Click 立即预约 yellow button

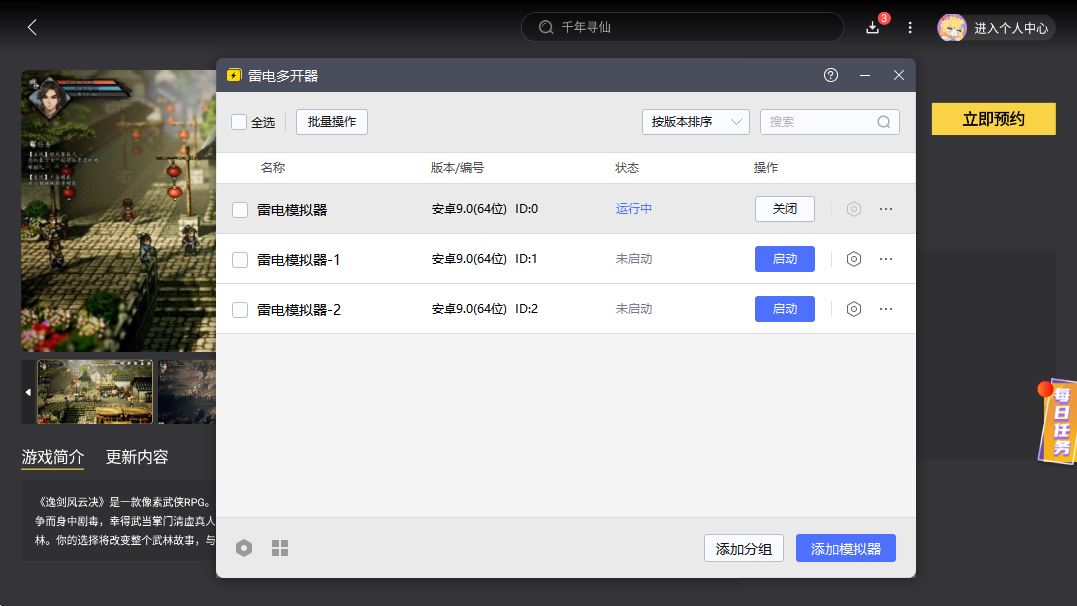pos(993,119)
